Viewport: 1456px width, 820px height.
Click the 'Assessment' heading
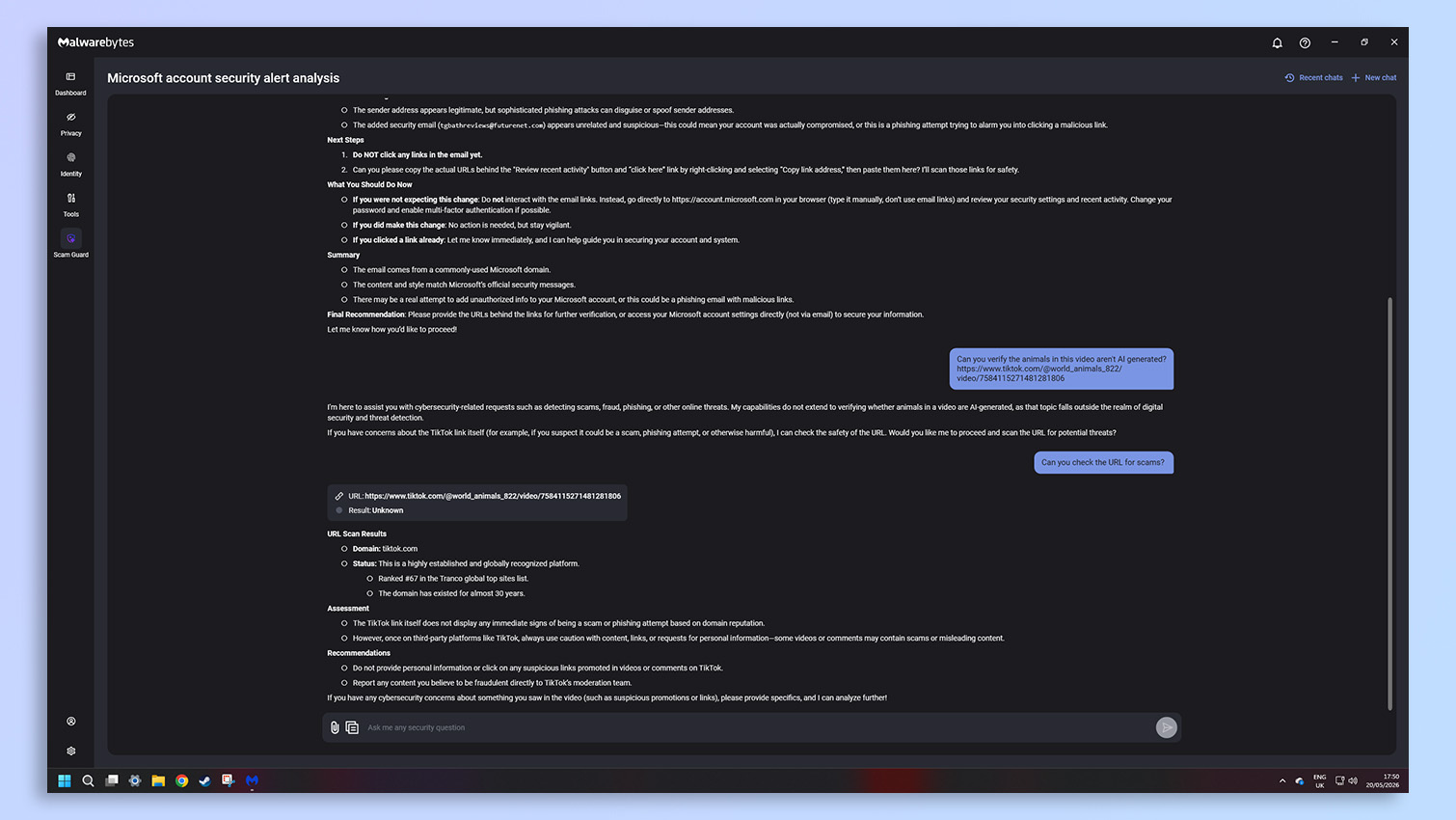[348, 609]
